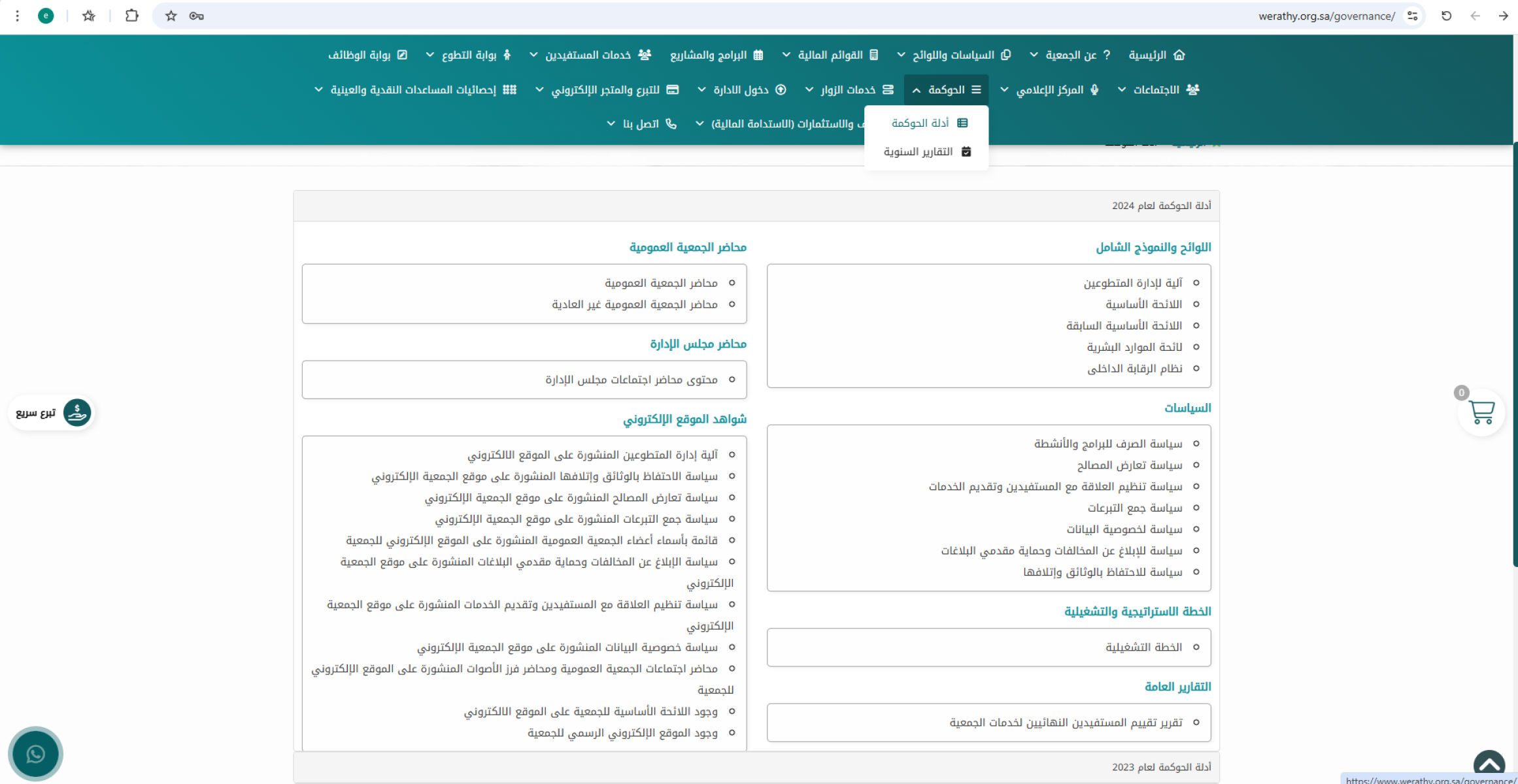Viewport: 1518px width, 784px height.
Task: Expand the عن الجمعية dropdown menu
Action: pyautogui.click(x=1034, y=55)
